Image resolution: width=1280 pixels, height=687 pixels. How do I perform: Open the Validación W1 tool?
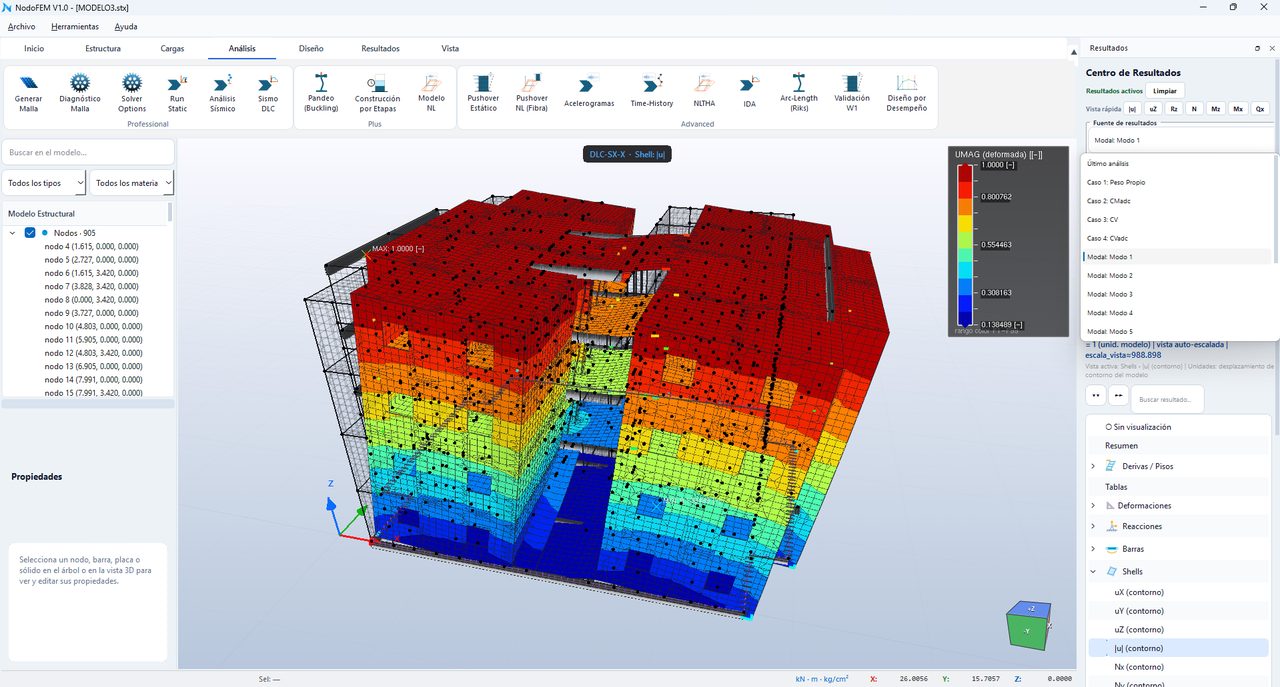point(852,93)
